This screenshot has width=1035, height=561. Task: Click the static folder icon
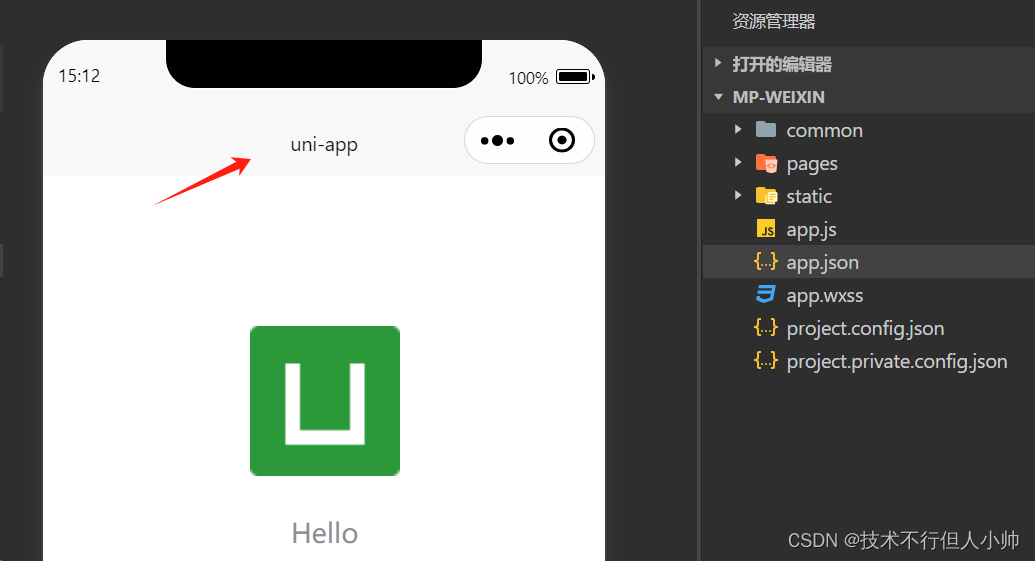766,195
